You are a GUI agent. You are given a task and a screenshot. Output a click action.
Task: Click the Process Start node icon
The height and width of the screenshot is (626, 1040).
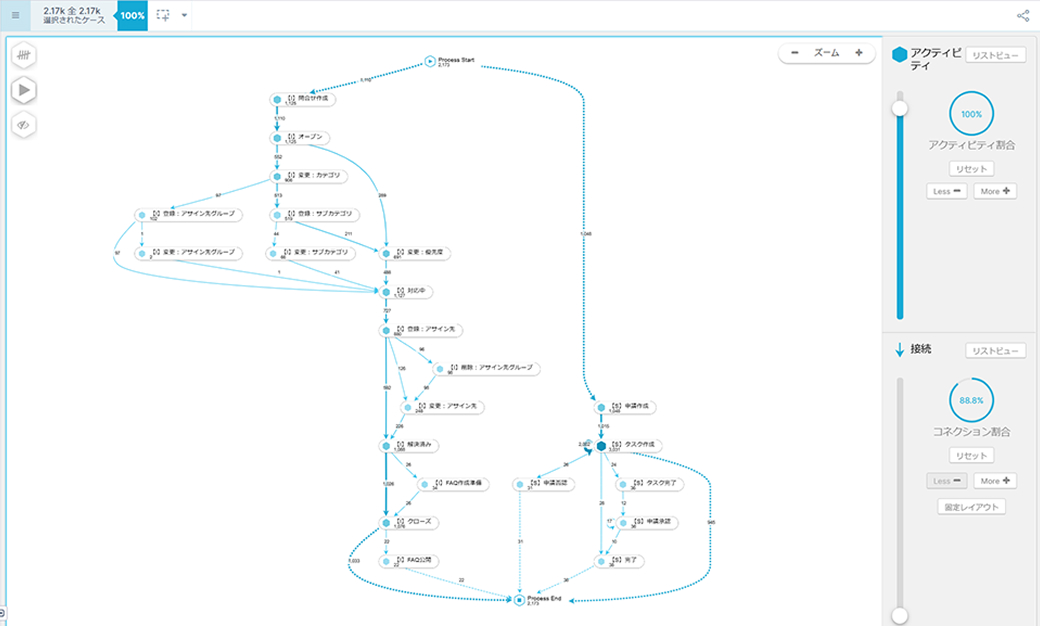point(430,62)
